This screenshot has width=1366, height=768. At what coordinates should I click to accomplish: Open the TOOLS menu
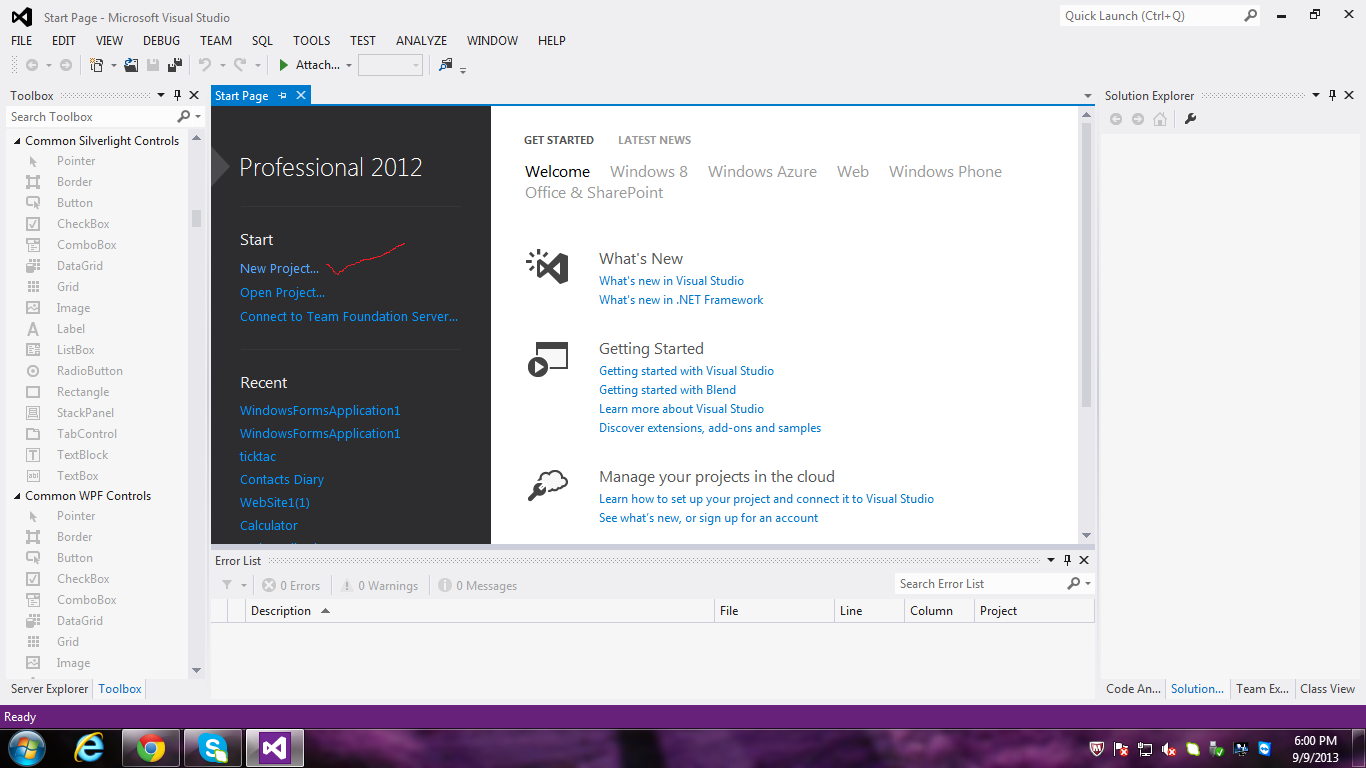coord(311,41)
